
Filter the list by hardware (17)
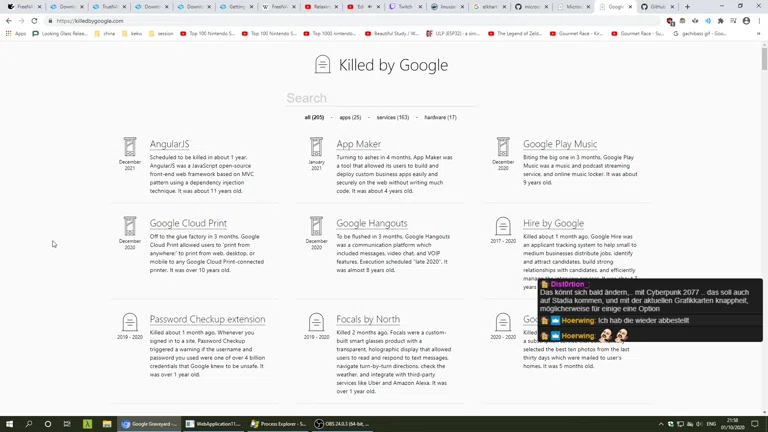click(440, 117)
